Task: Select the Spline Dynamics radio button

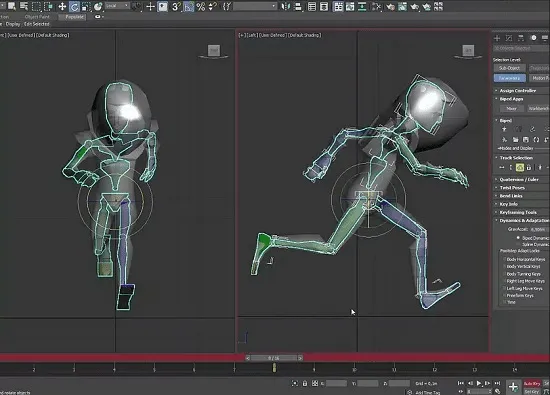Action: 518,244
